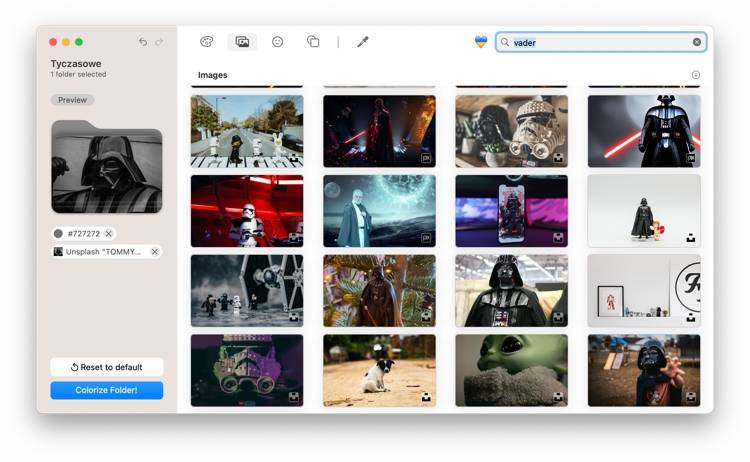Click source badge on Christmas tree Vader image
Screen dimensions: 750x462
tap(426, 317)
